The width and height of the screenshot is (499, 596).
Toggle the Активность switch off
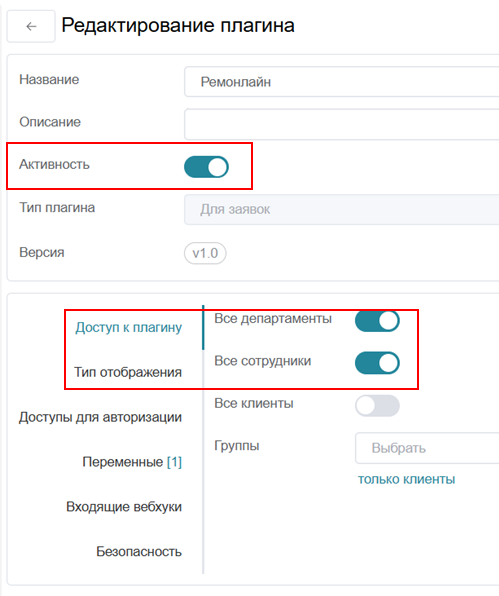(x=206, y=167)
